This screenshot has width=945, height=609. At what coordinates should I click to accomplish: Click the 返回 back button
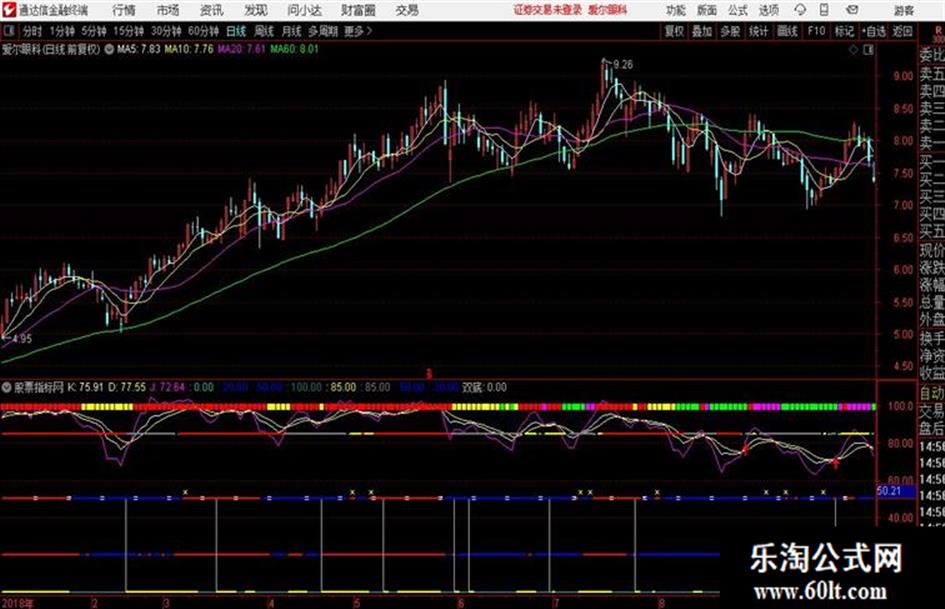(902, 31)
